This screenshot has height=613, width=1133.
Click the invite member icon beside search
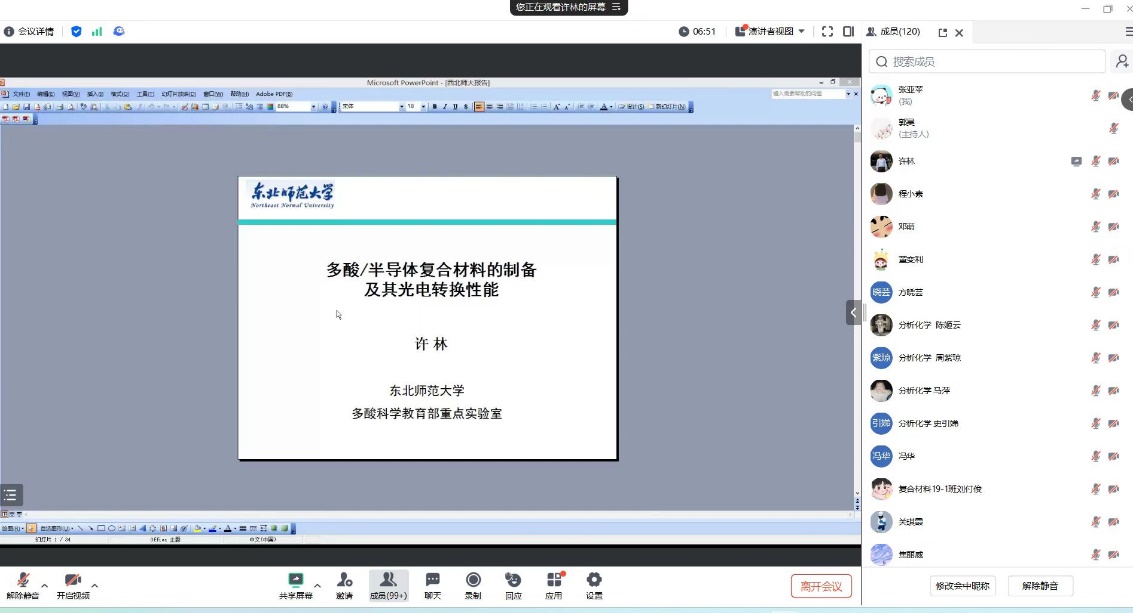point(1122,62)
